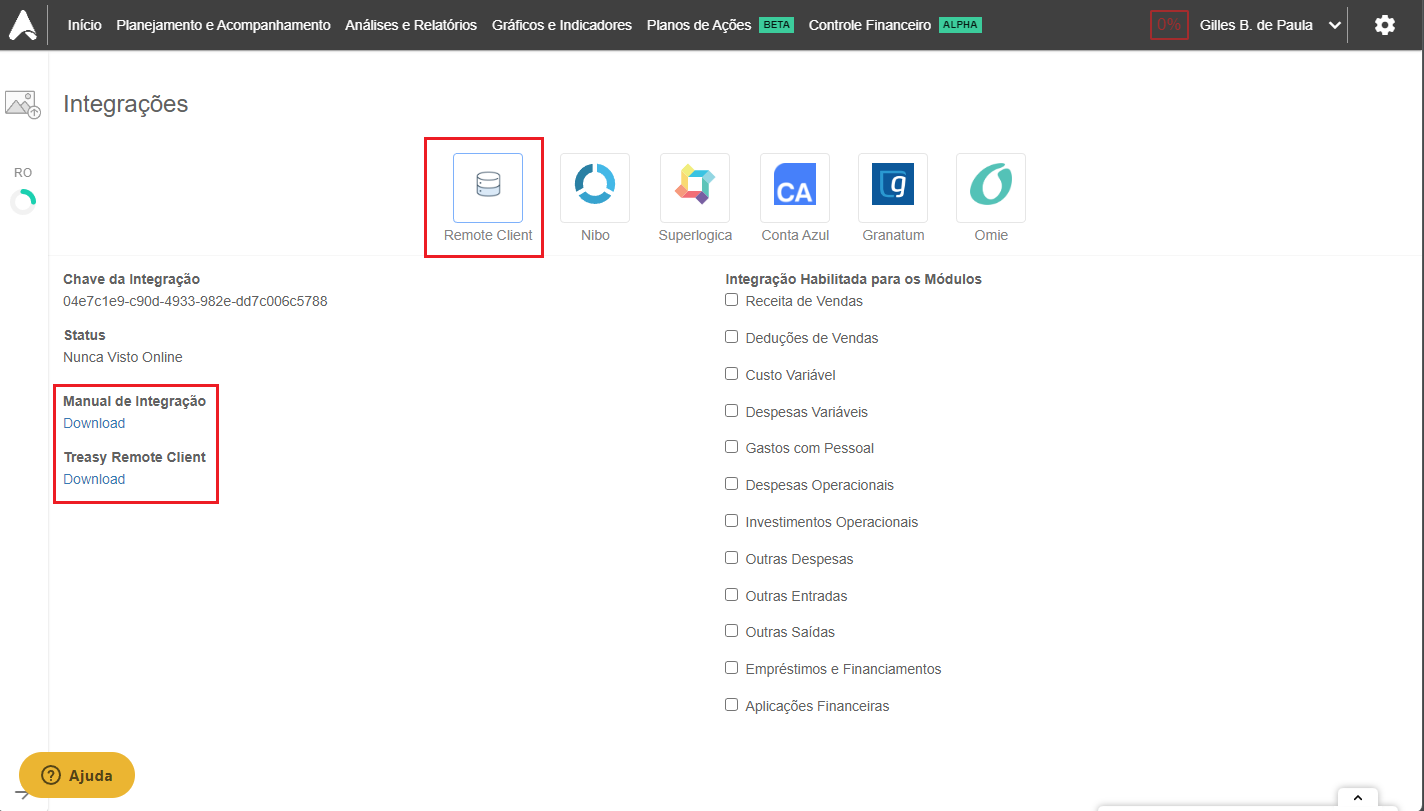1424x811 pixels.
Task: Click the image upload icon in sidebar
Action: tap(23, 104)
